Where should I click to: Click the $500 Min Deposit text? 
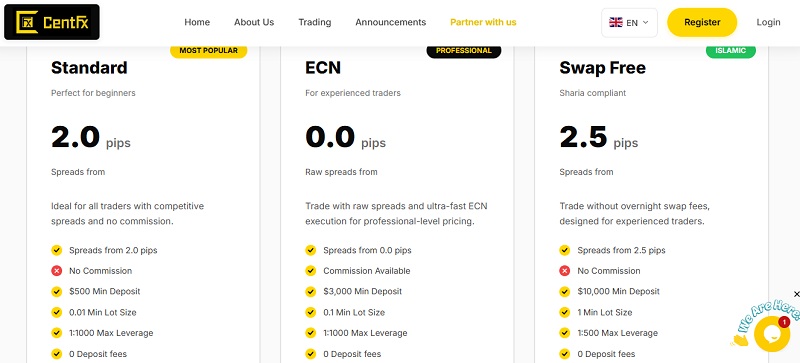tap(105, 292)
